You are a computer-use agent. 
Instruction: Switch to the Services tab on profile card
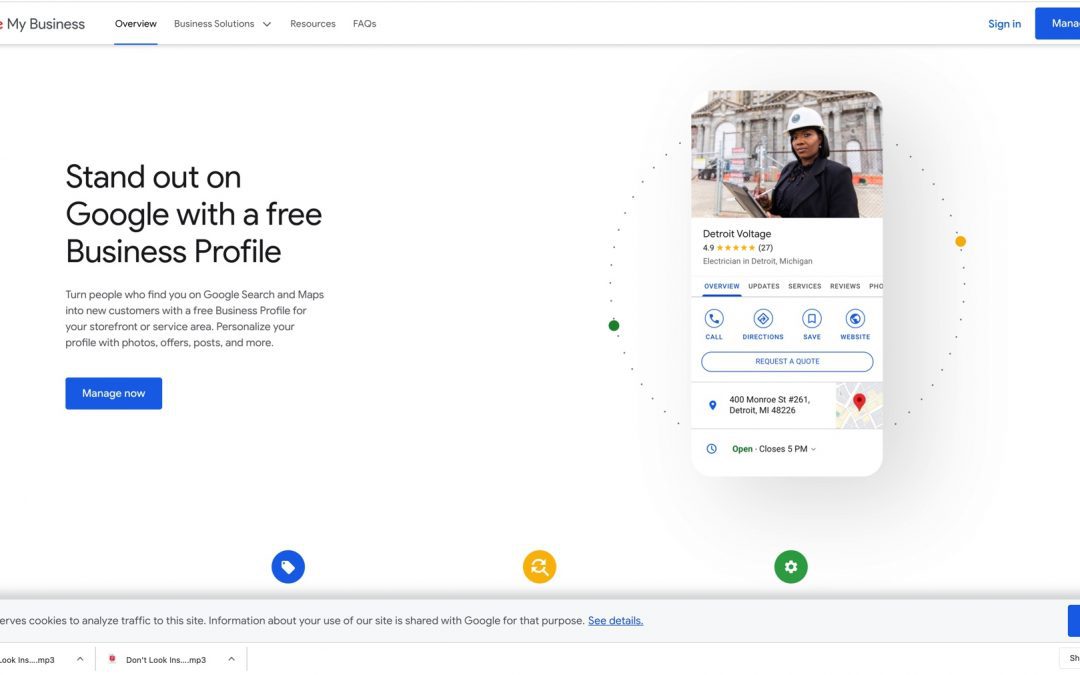pos(804,286)
